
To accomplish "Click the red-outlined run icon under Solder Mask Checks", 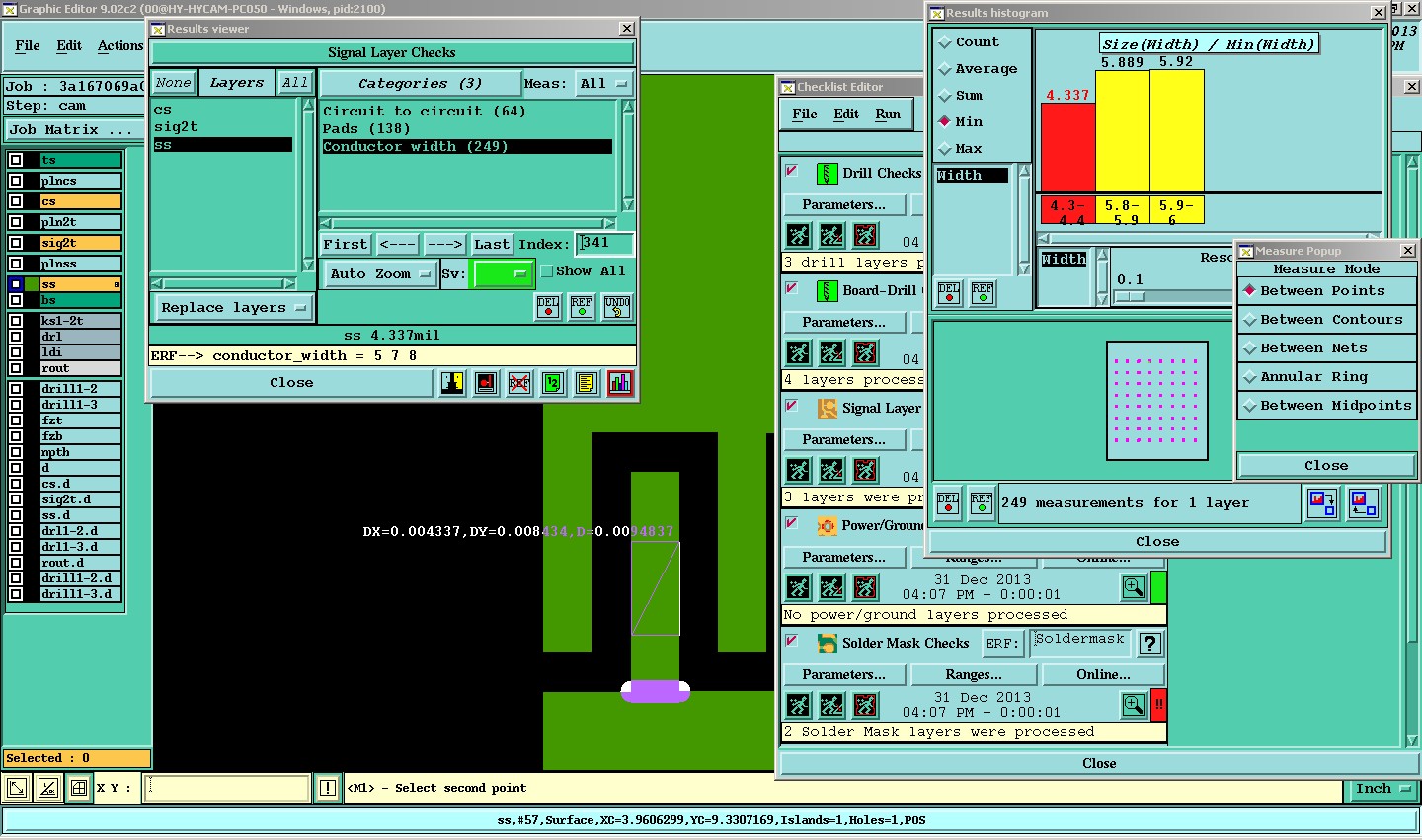I will tap(865, 705).
